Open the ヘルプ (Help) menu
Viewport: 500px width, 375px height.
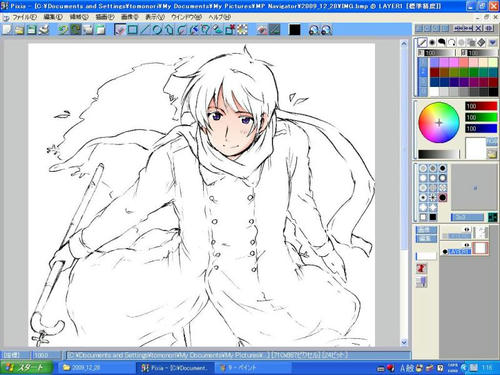click(220, 17)
